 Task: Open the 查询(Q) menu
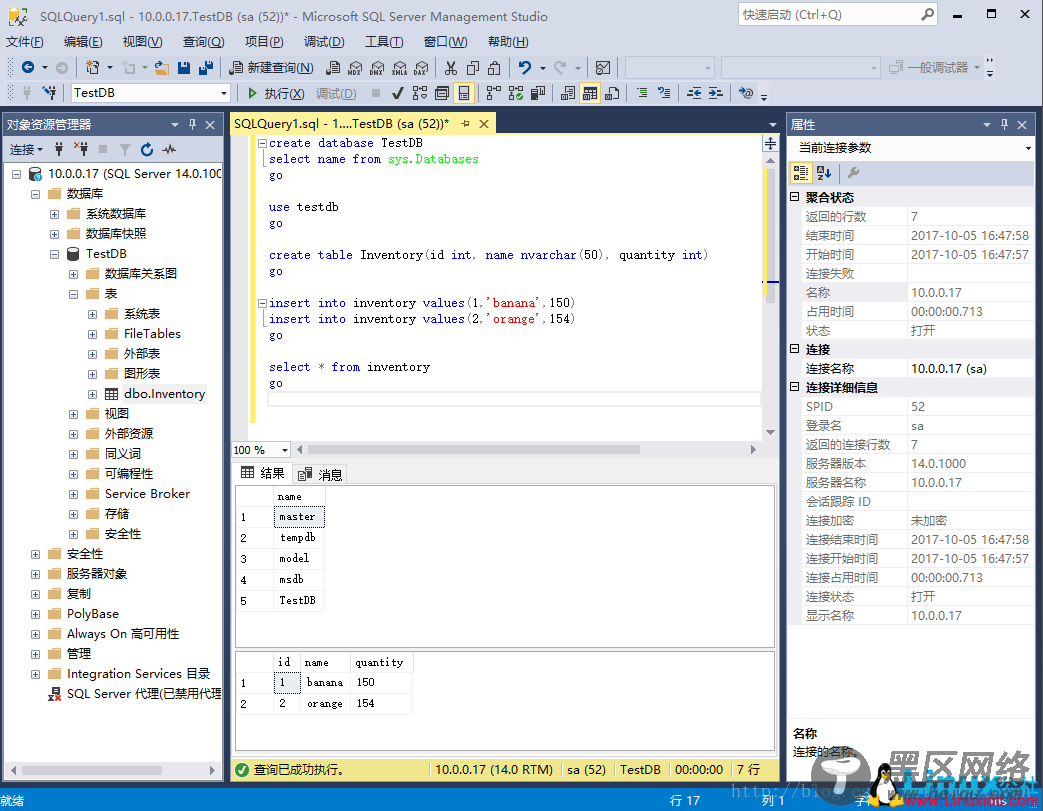(203, 42)
